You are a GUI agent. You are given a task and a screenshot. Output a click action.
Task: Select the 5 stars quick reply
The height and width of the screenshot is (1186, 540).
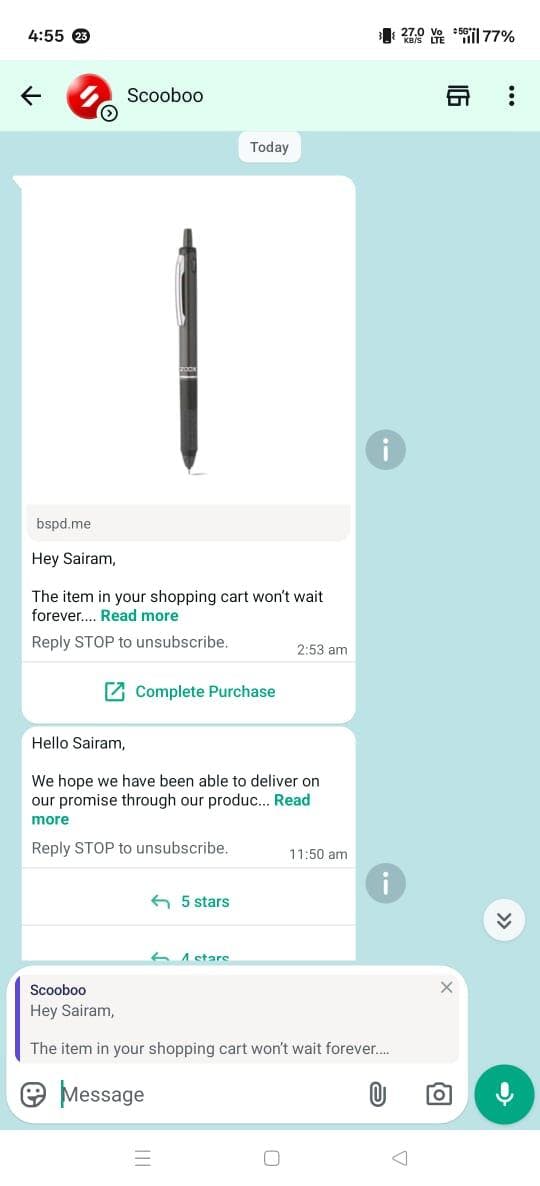click(189, 902)
